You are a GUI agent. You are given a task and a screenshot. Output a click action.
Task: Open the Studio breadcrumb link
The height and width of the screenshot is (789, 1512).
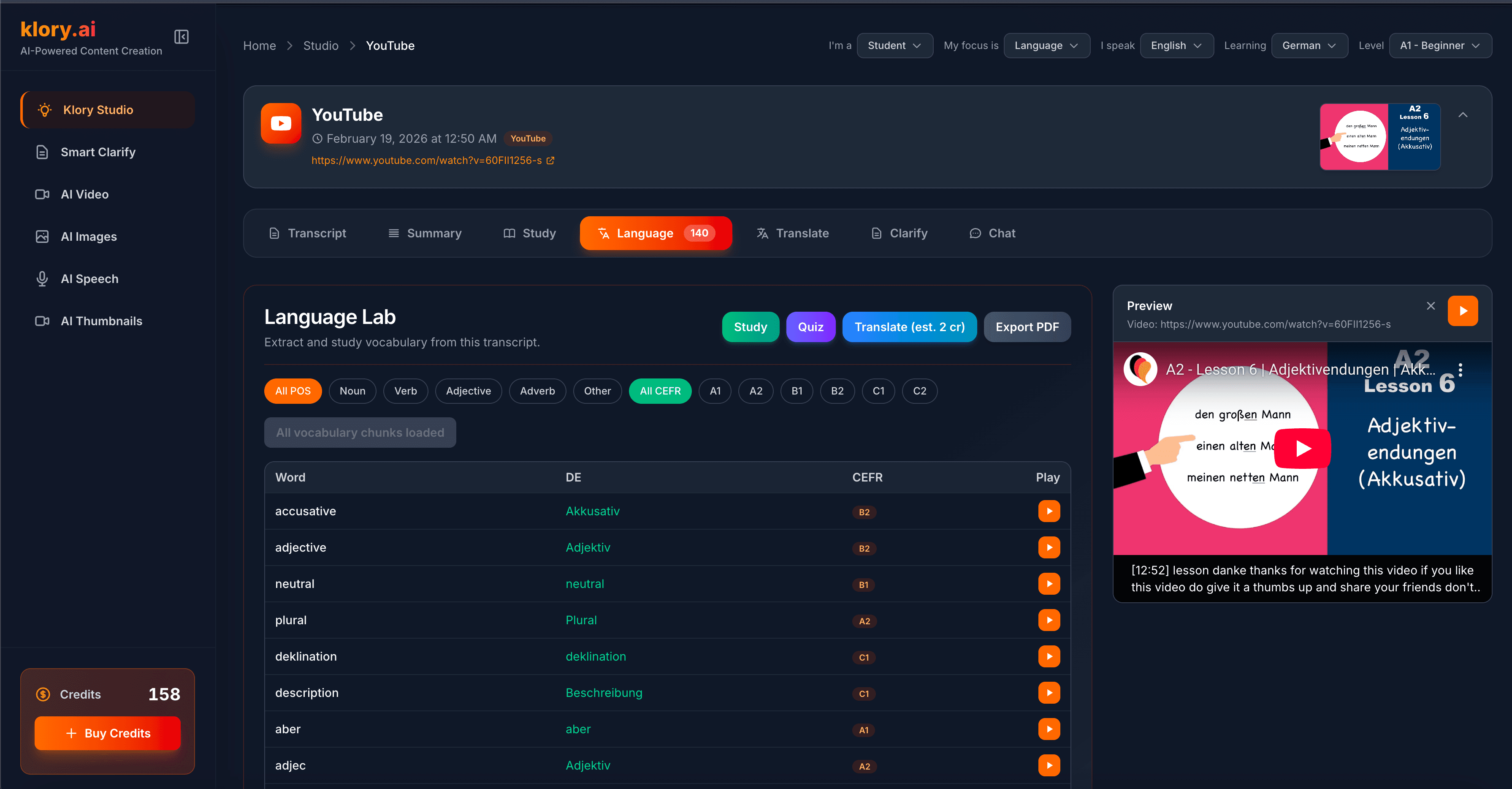(320, 45)
